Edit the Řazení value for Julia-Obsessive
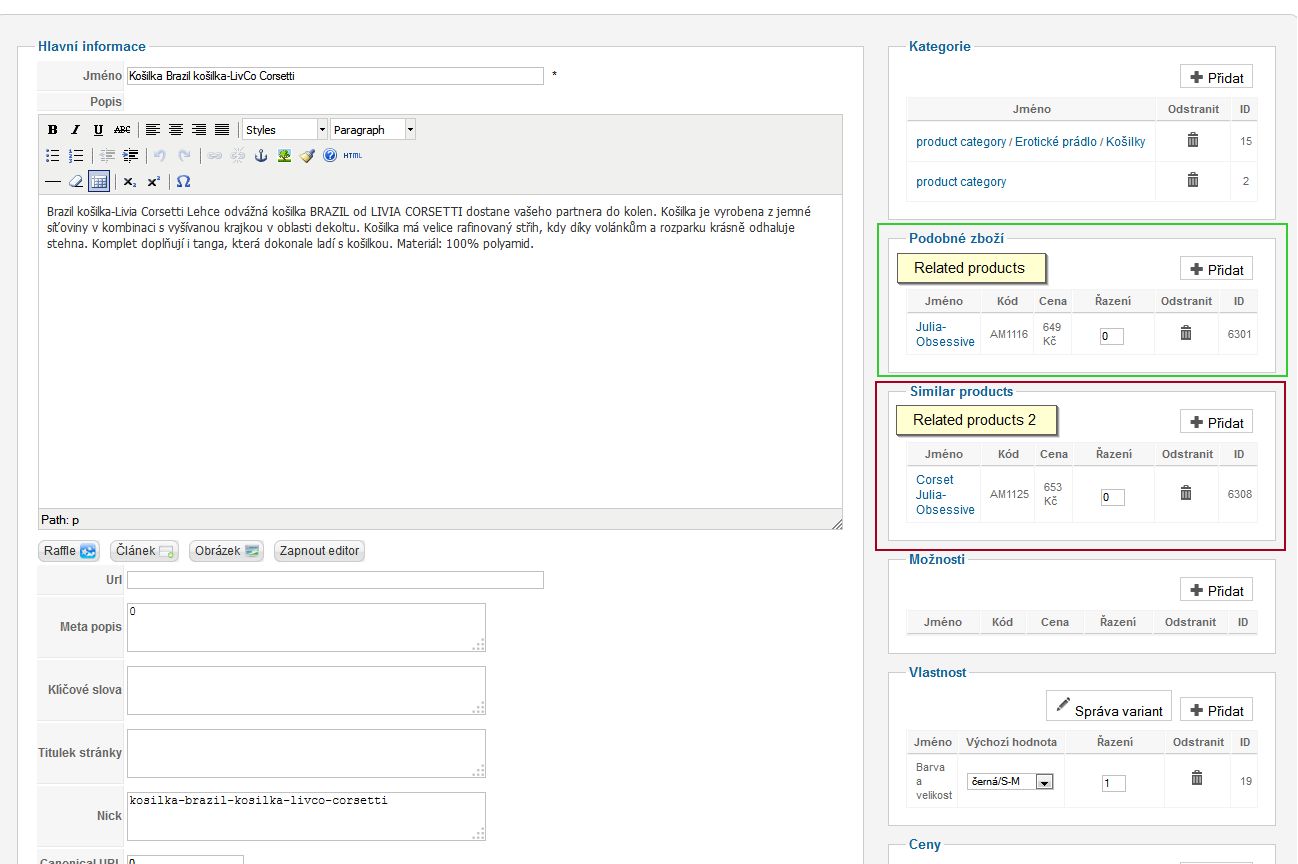 (x=1111, y=337)
